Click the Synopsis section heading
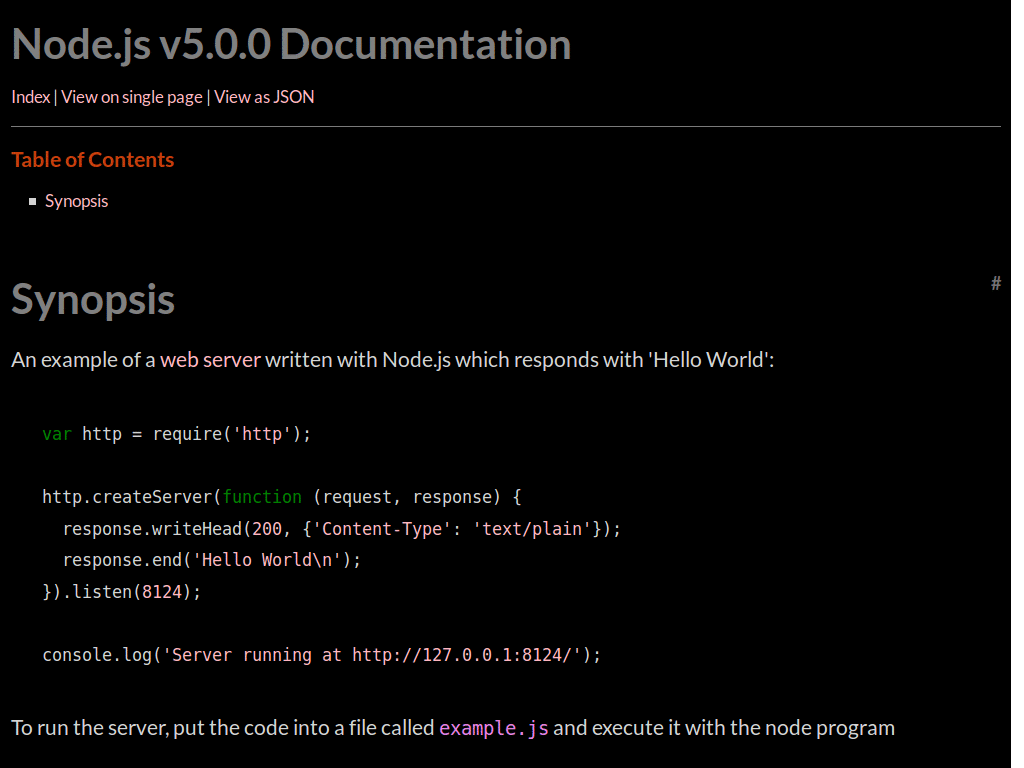The height and width of the screenshot is (768, 1024). [x=93, y=300]
